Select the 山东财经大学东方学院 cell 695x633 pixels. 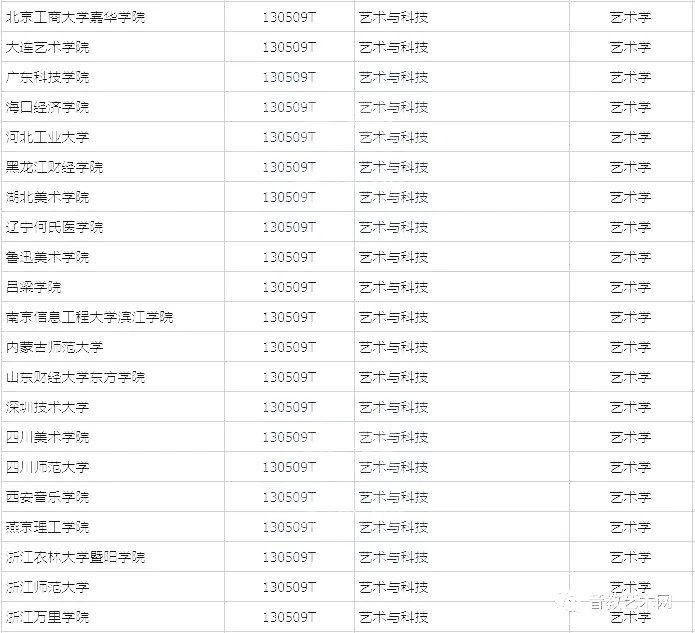tap(75, 377)
